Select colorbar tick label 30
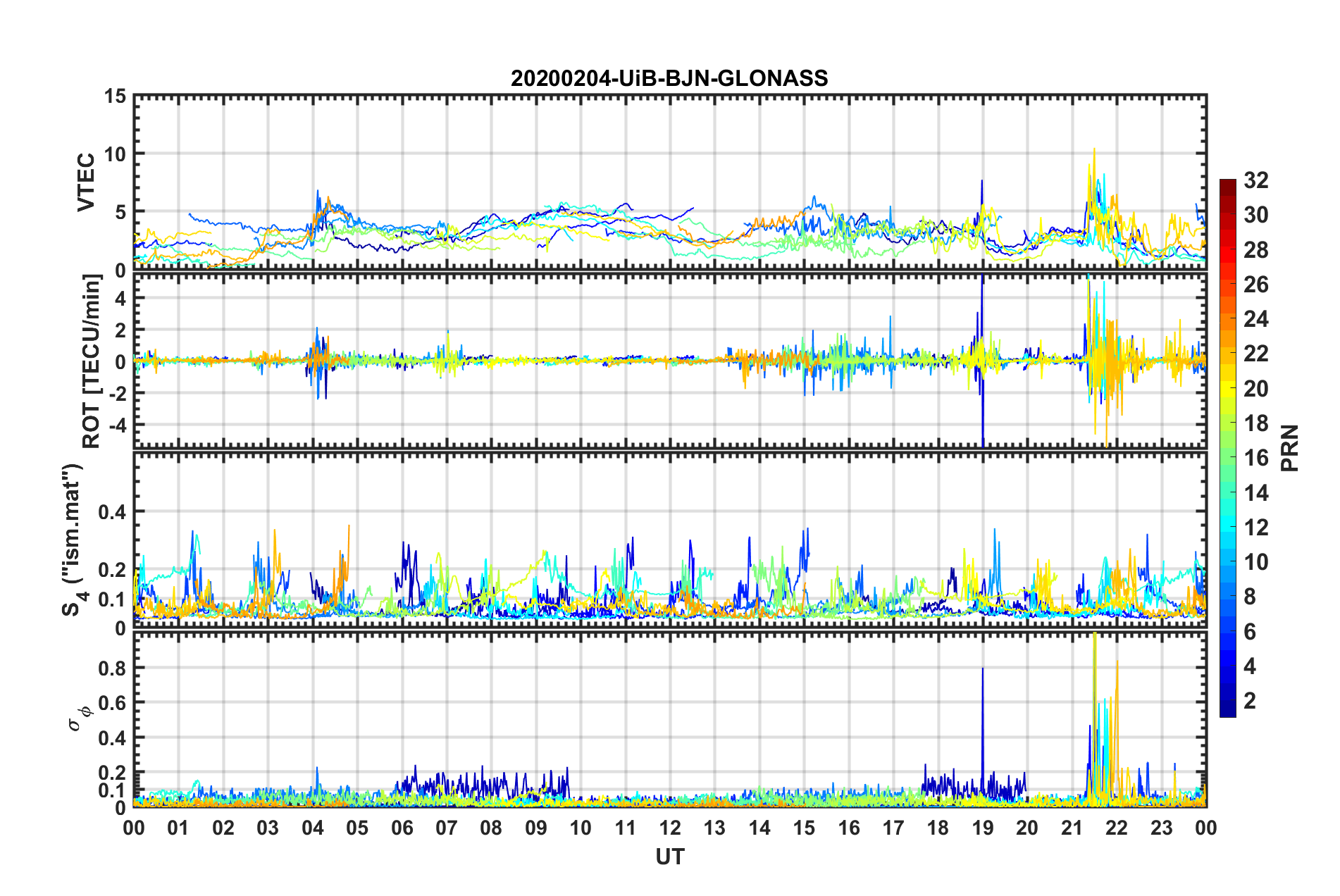The height and width of the screenshot is (896, 1340). point(1255,215)
